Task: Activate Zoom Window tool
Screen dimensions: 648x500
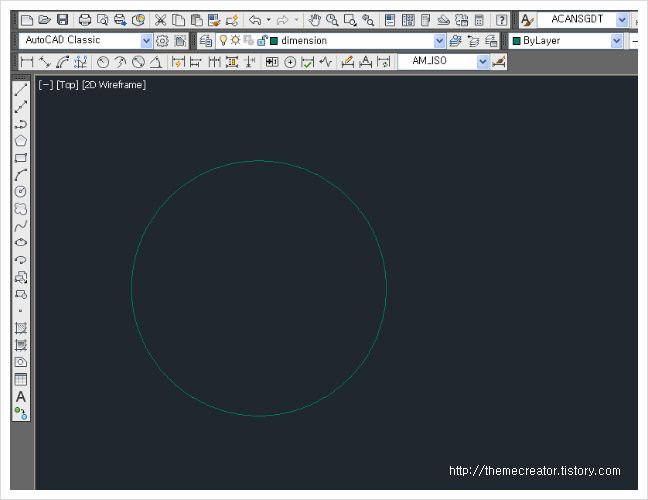Action: pyautogui.click(x=350, y=20)
